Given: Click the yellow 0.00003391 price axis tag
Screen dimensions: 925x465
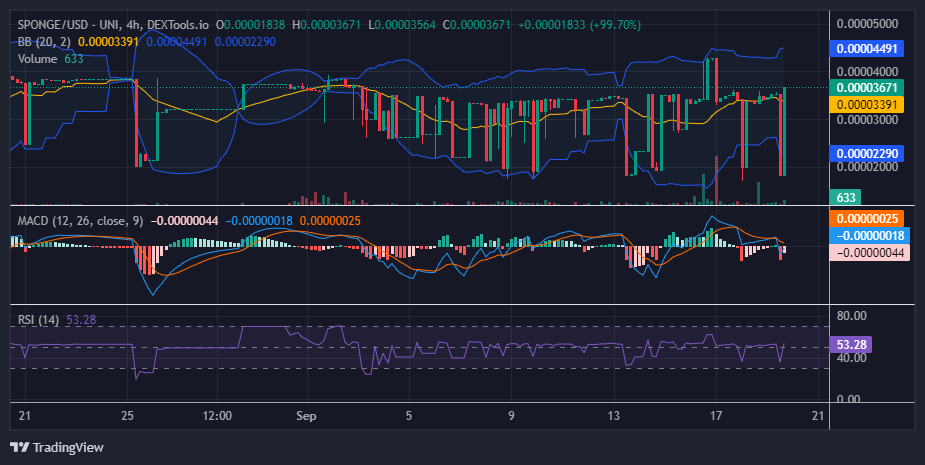Looking at the screenshot, I should 867,105.
